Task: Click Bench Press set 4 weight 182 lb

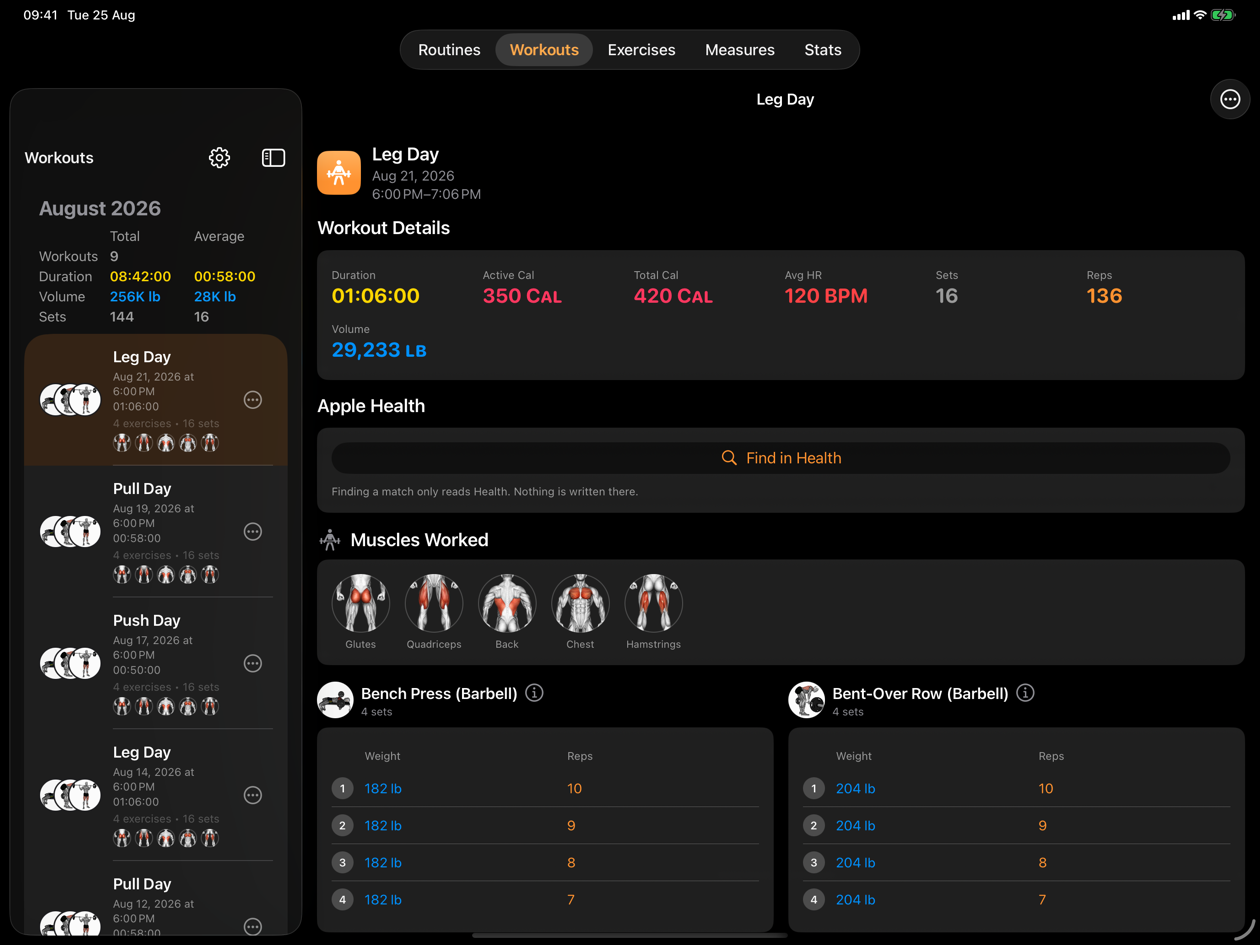Action: pyautogui.click(x=383, y=900)
